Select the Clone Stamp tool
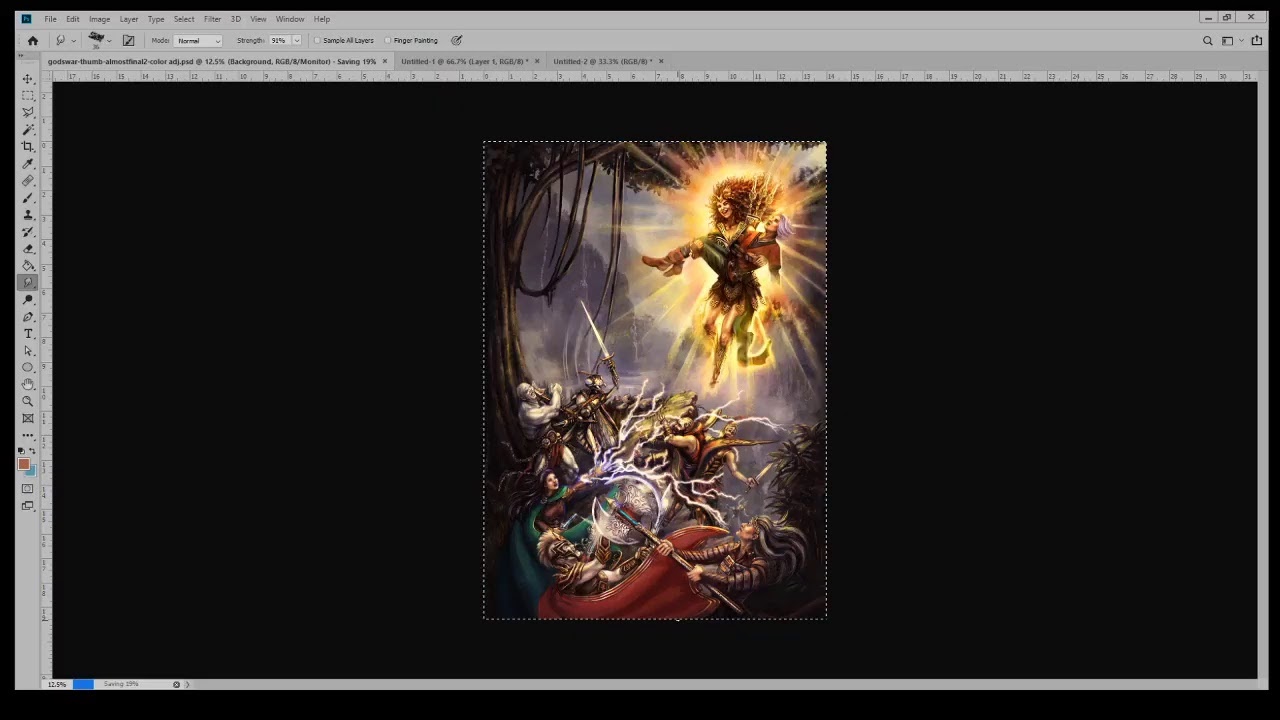This screenshot has height=720, width=1280. [x=28, y=215]
